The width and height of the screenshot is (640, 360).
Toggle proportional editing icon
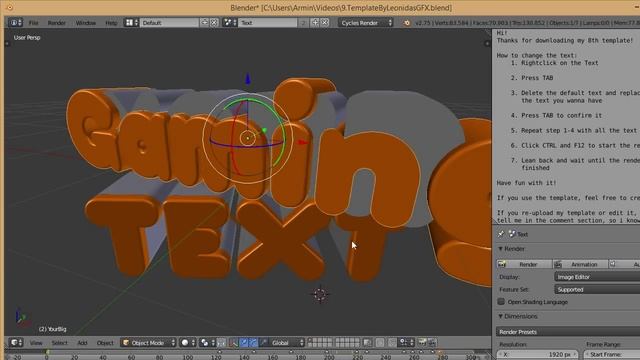pos(380,343)
